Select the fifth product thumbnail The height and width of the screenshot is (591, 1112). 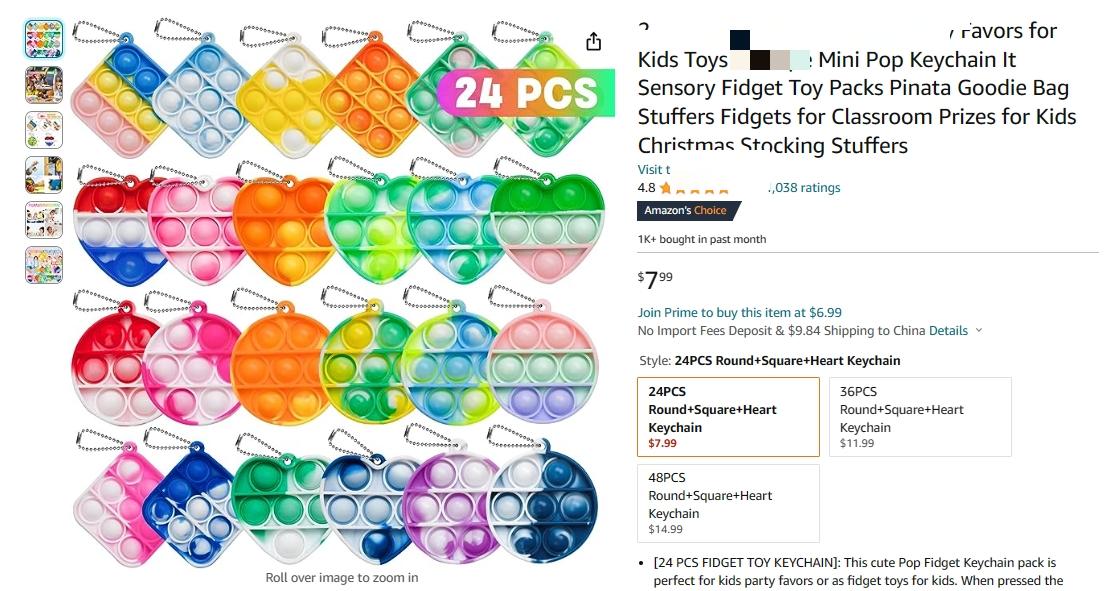click(x=44, y=220)
